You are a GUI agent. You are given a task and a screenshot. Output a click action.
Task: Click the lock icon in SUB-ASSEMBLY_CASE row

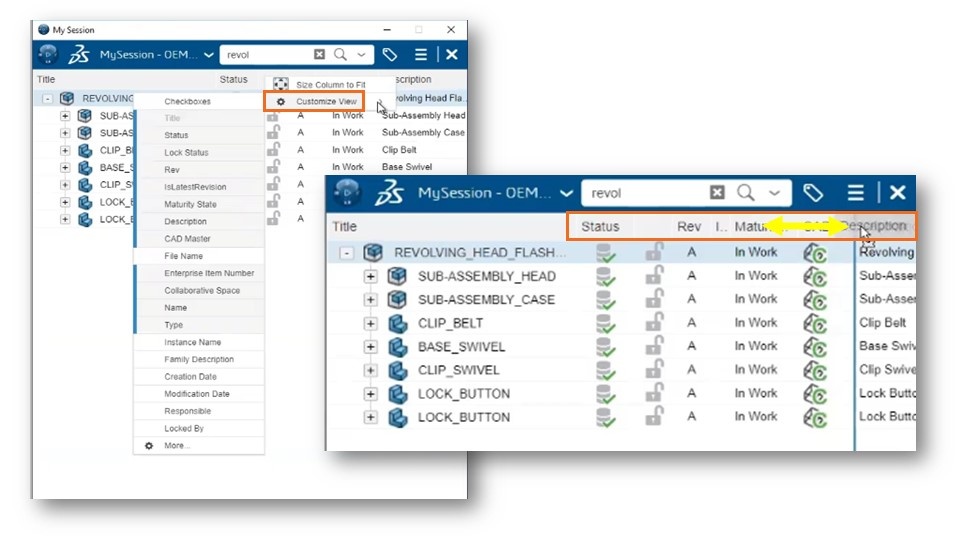pos(654,299)
